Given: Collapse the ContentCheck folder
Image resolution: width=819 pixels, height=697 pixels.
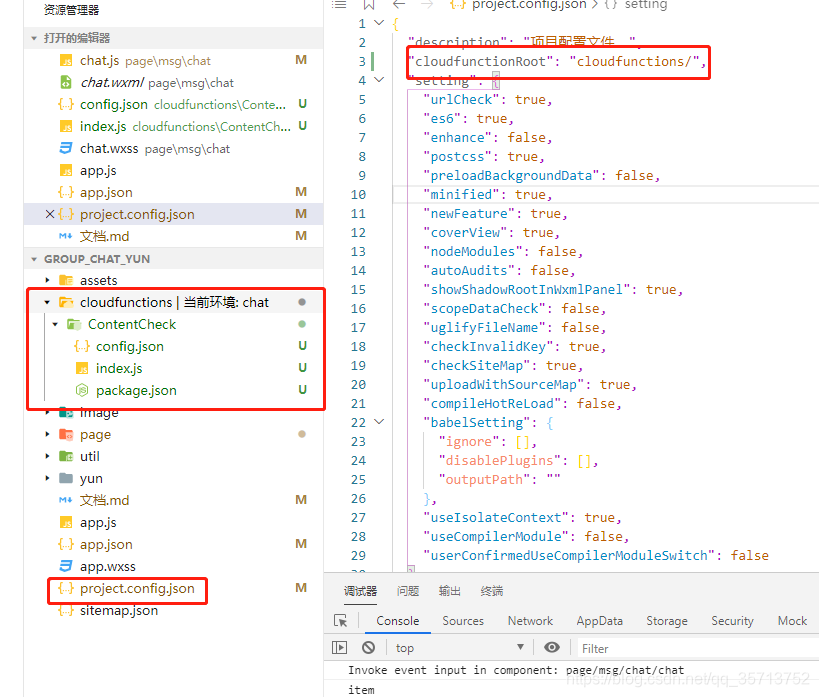Looking at the screenshot, I should point(55,324).
